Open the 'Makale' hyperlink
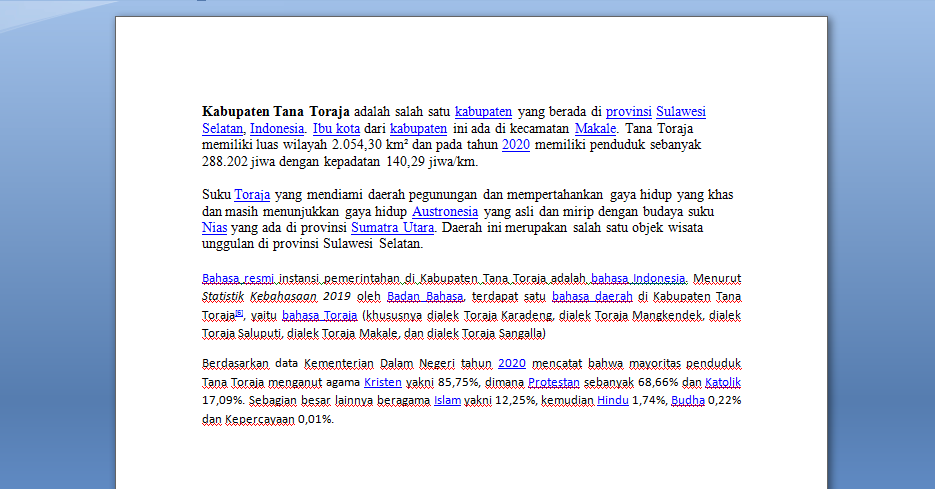 pyautogui.click(x=595, y=128)
